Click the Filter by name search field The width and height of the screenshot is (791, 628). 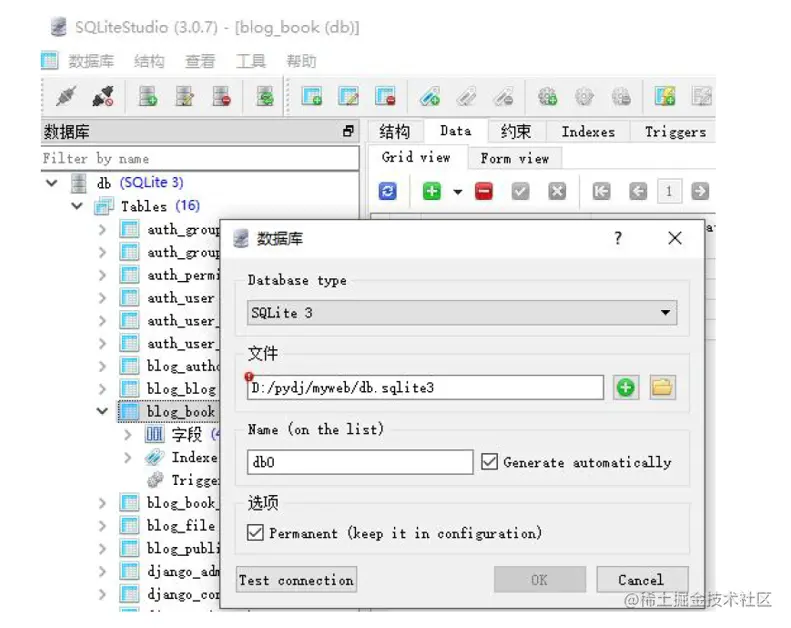pos(200,158)
